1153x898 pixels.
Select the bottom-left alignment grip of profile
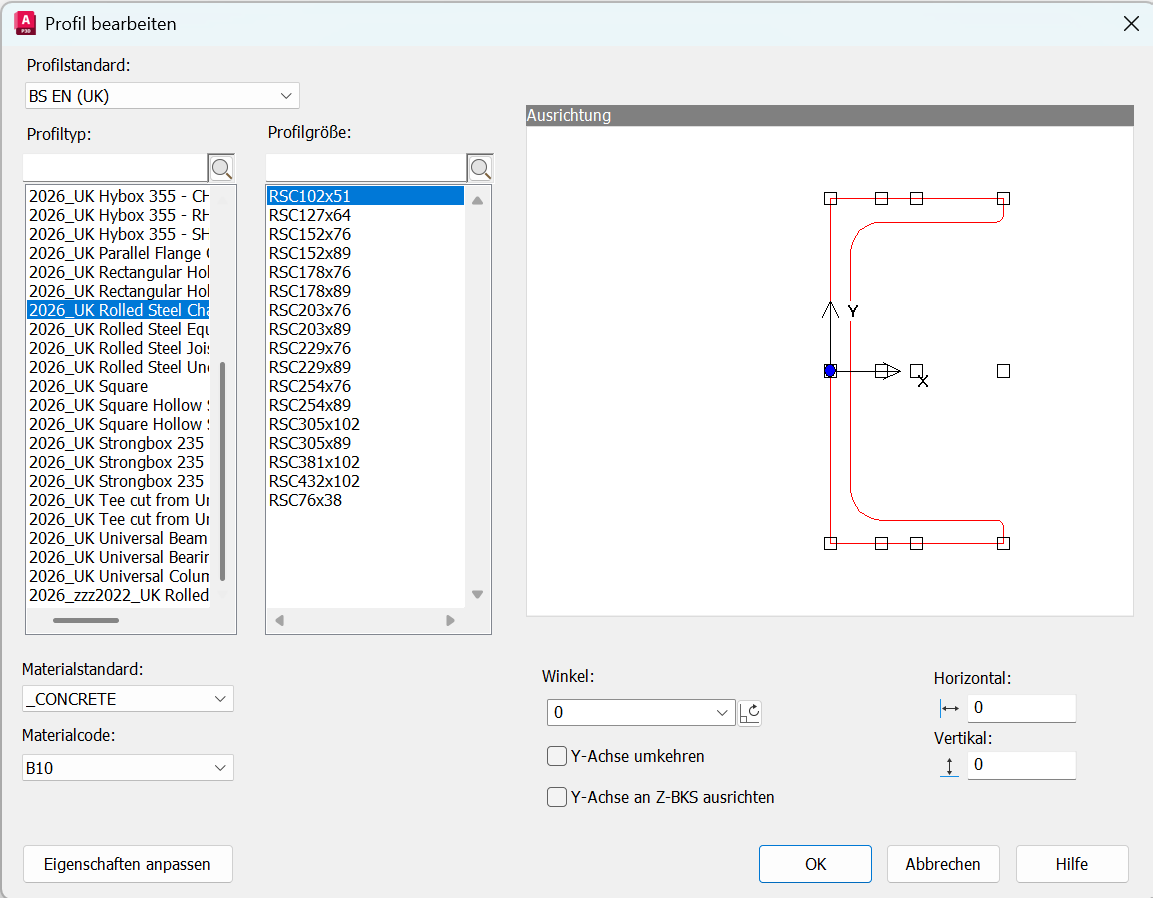[830, 543]
